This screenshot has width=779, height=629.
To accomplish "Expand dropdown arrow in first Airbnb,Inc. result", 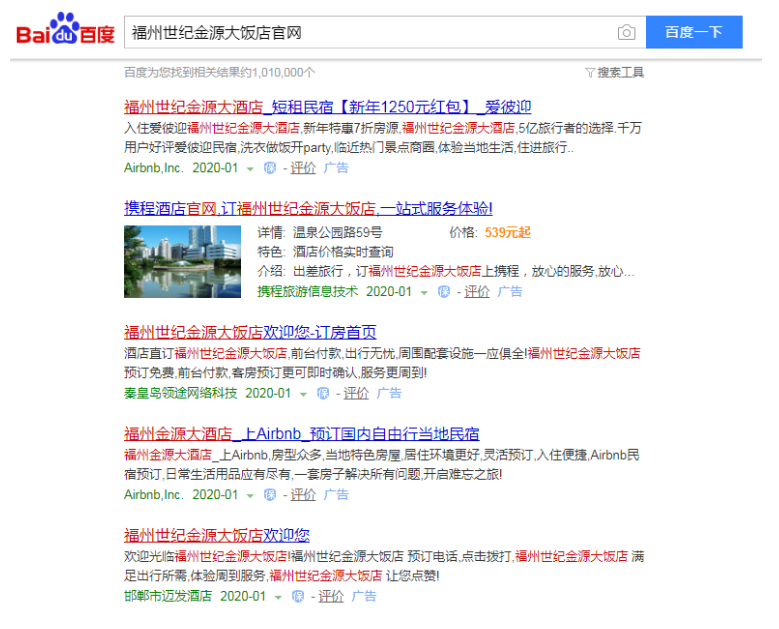I will tap(250, 169).
